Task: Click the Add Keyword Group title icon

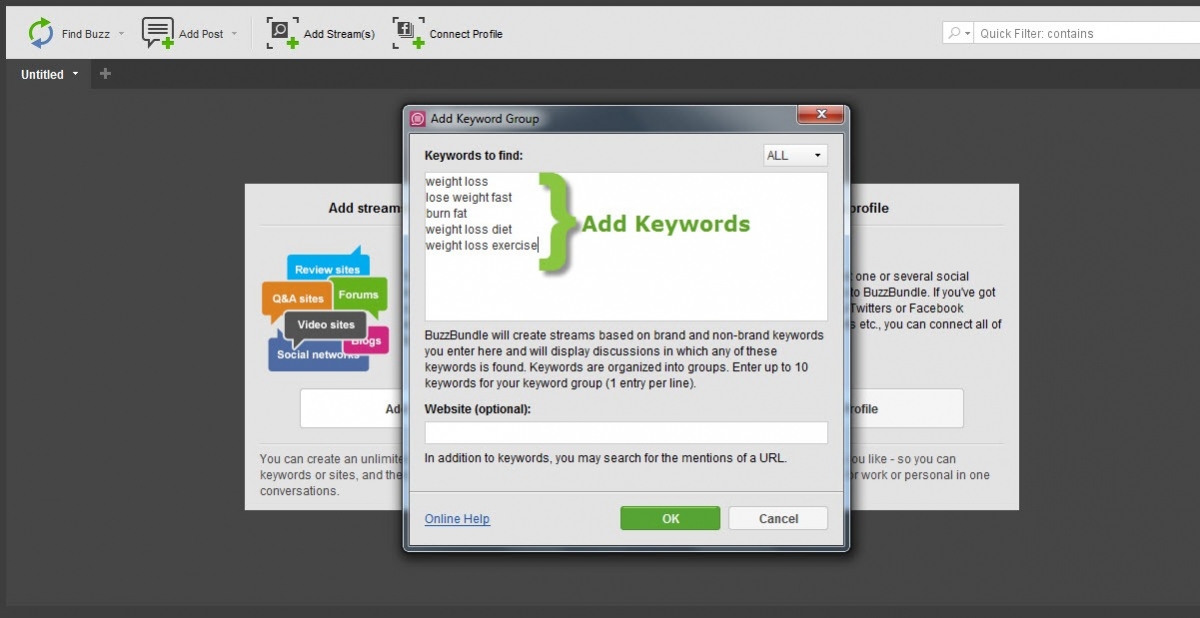Action: pos(418,118)
